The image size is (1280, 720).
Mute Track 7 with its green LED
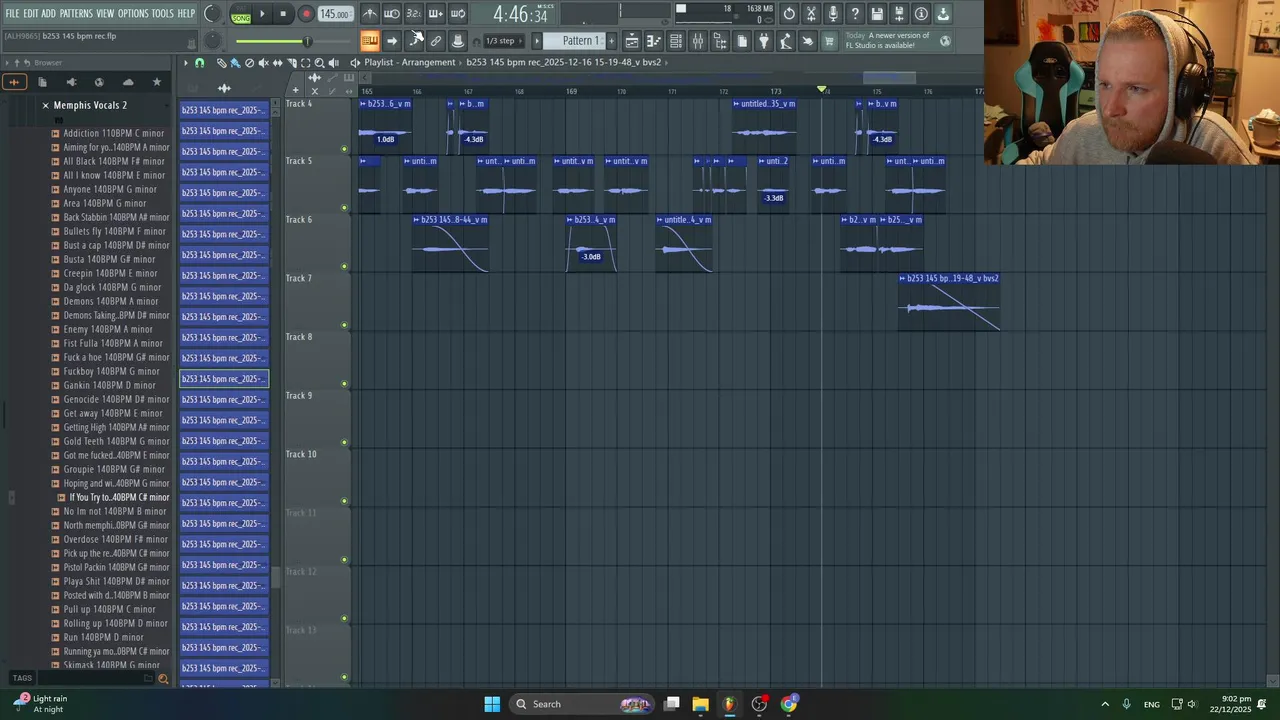click(x=344, y=325)
